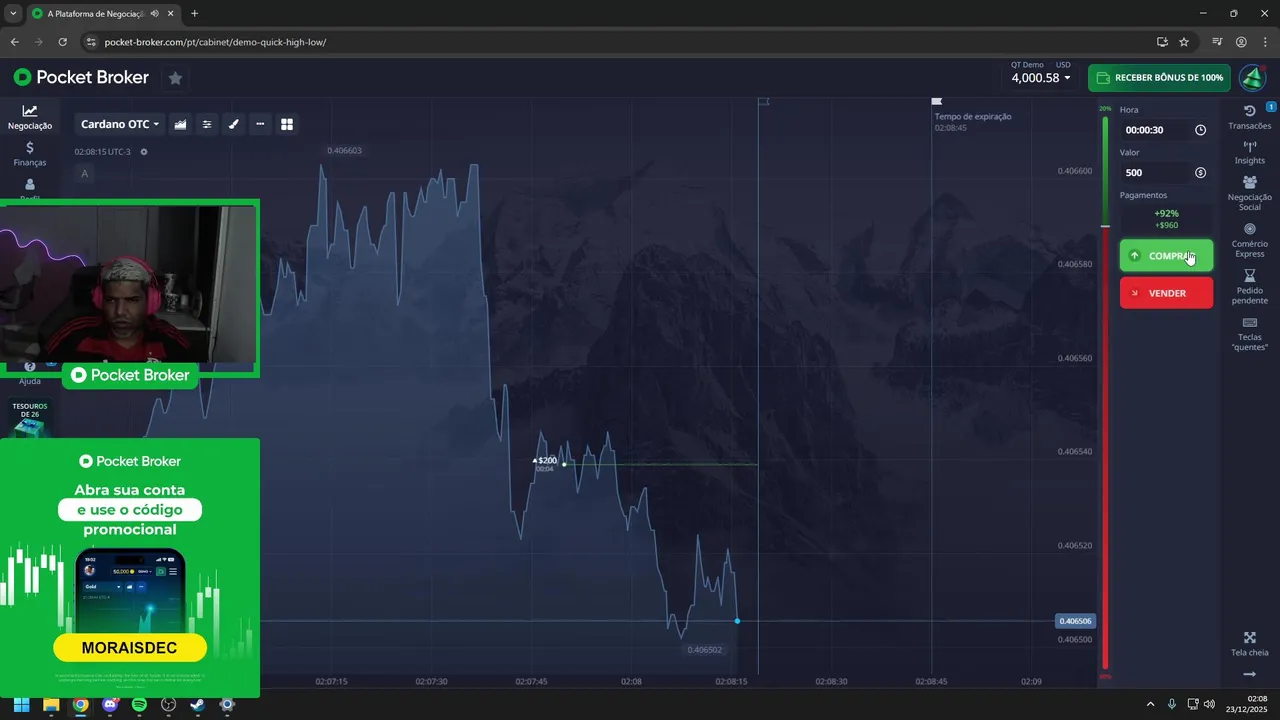Image resolution: width=1280 pixels, height=720 pixels.
Task: Open File Explorer from the taskbar
Action: (x=51, y=705)
